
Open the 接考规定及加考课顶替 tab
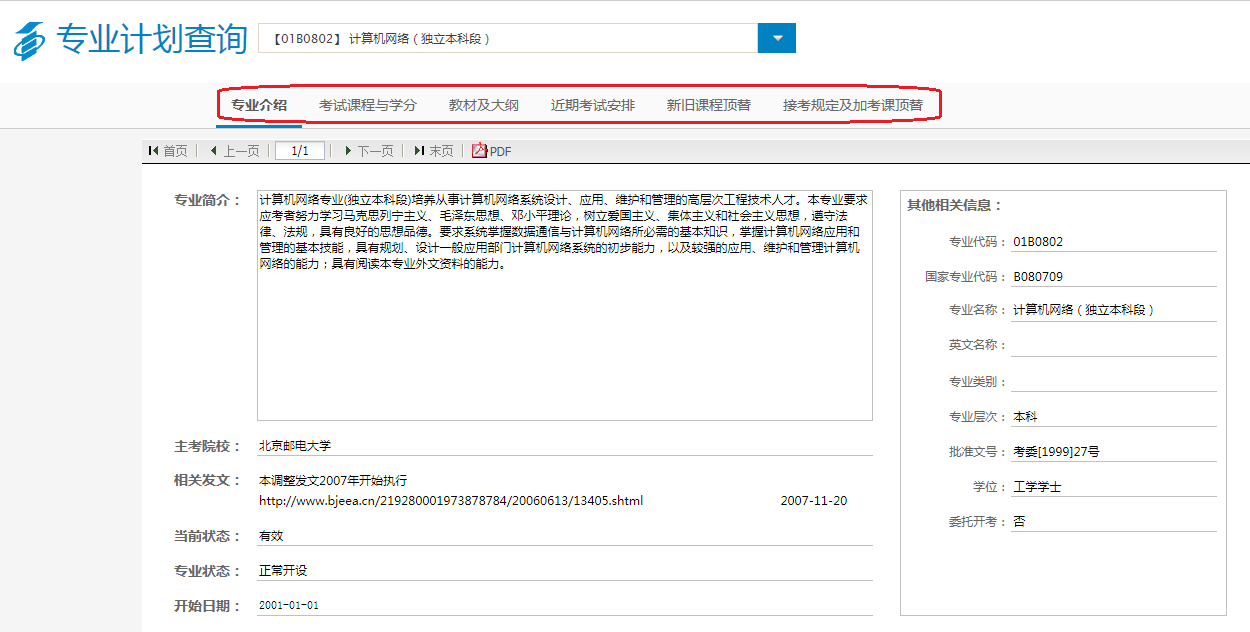852,105
